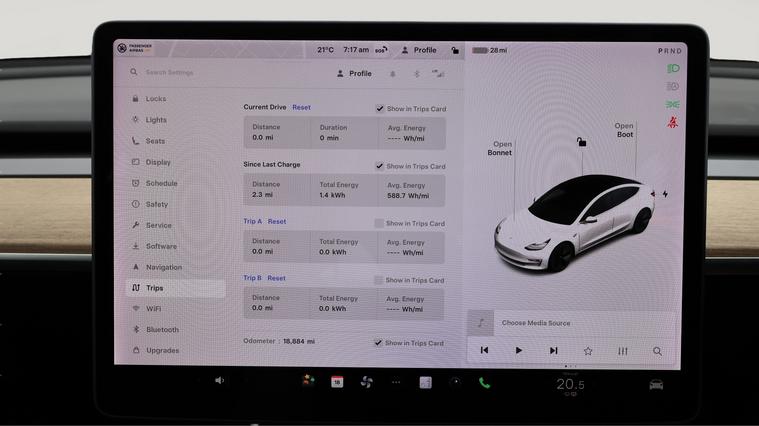Click the lock icon in status bar
The width and height of the screenshot is (759, 426).
(455, 50)
